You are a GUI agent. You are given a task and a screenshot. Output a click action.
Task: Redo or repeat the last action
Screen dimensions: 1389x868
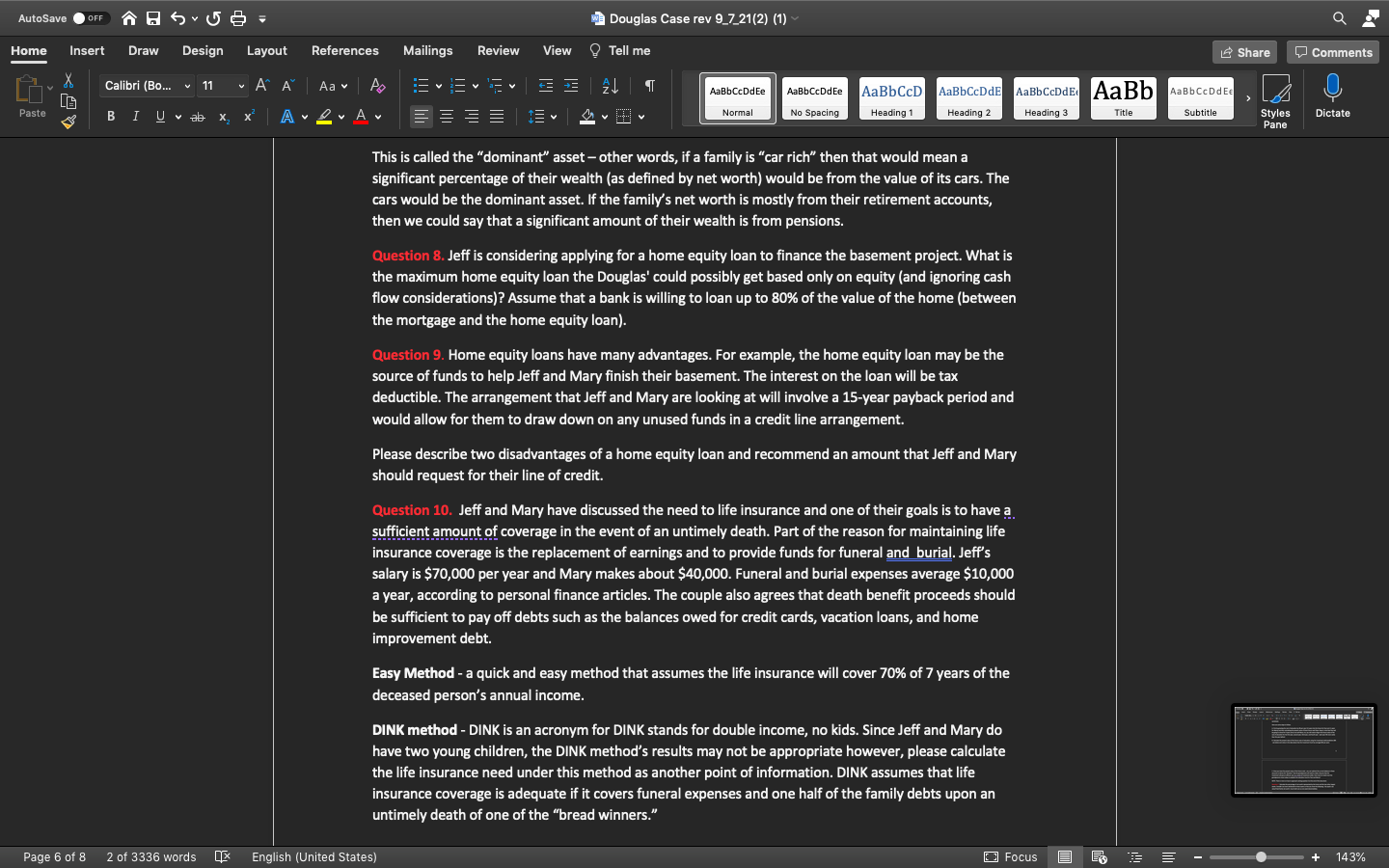213,18
